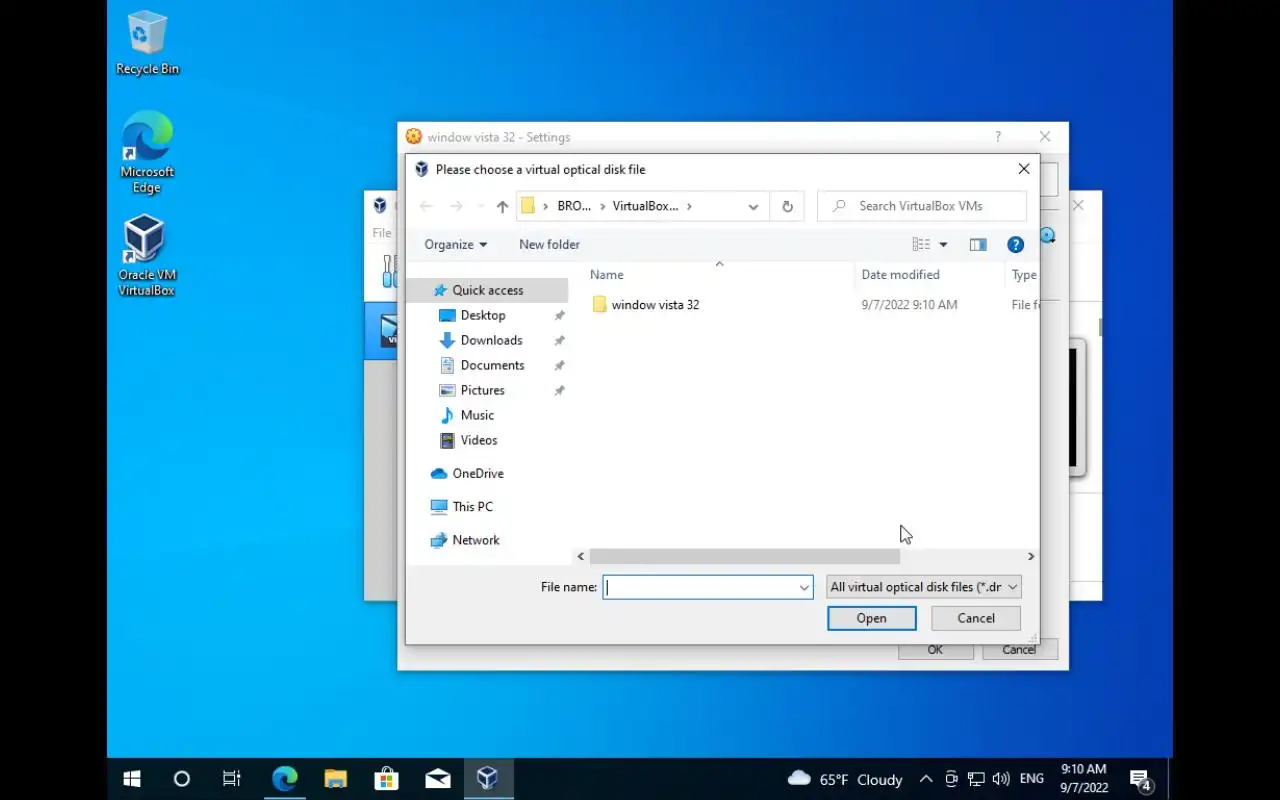
Task: Open the Oracle VM VirtualBox desktop shortcut
Action: click(147, 256)
